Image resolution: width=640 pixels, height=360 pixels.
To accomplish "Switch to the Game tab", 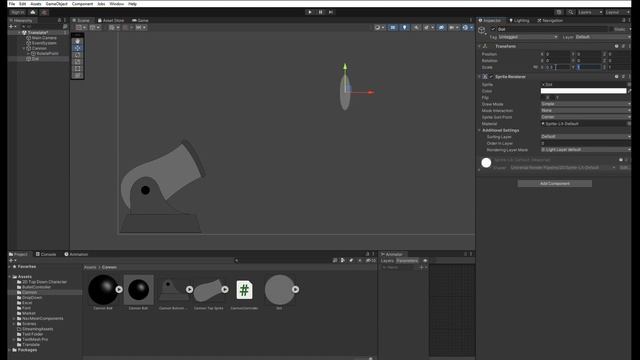I will coord(140,20).
